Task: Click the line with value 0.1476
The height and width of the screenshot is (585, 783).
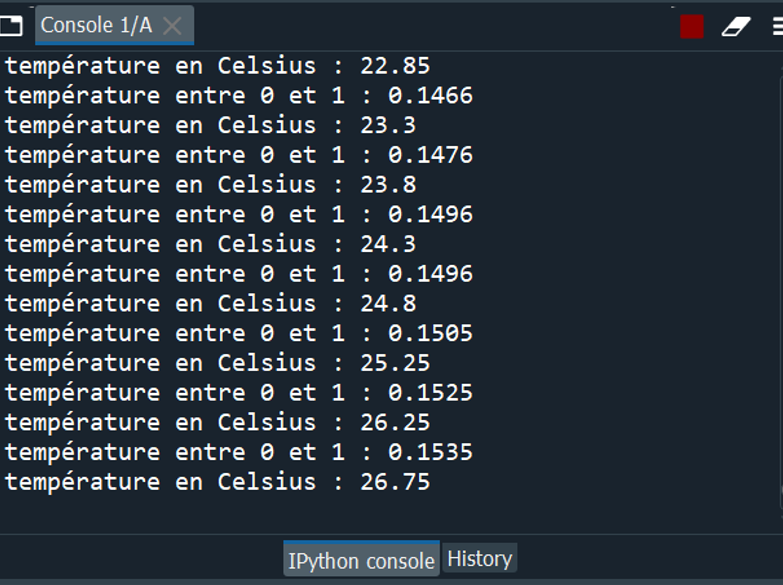Action: [x=238, y=155]
